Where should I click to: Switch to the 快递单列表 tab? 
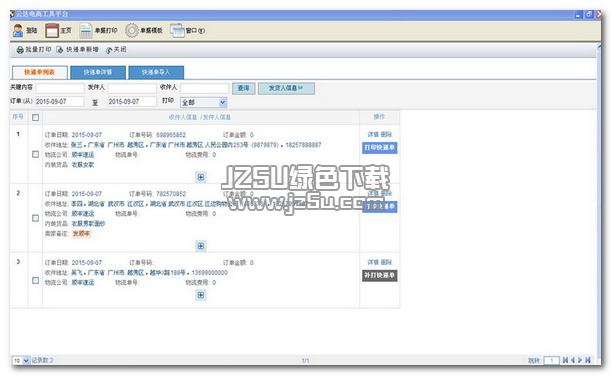point(39,72)
